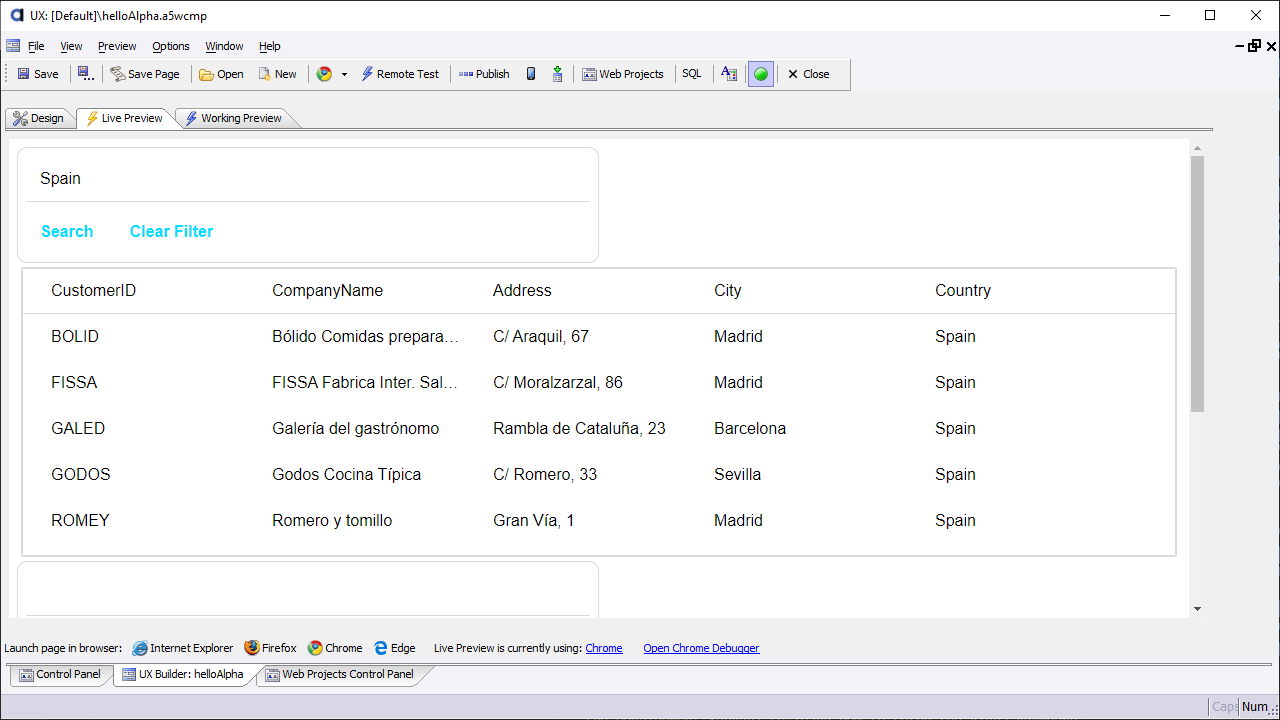1280x720 pixels.
Task: Click the Address column header
Action: pos(522,290)
